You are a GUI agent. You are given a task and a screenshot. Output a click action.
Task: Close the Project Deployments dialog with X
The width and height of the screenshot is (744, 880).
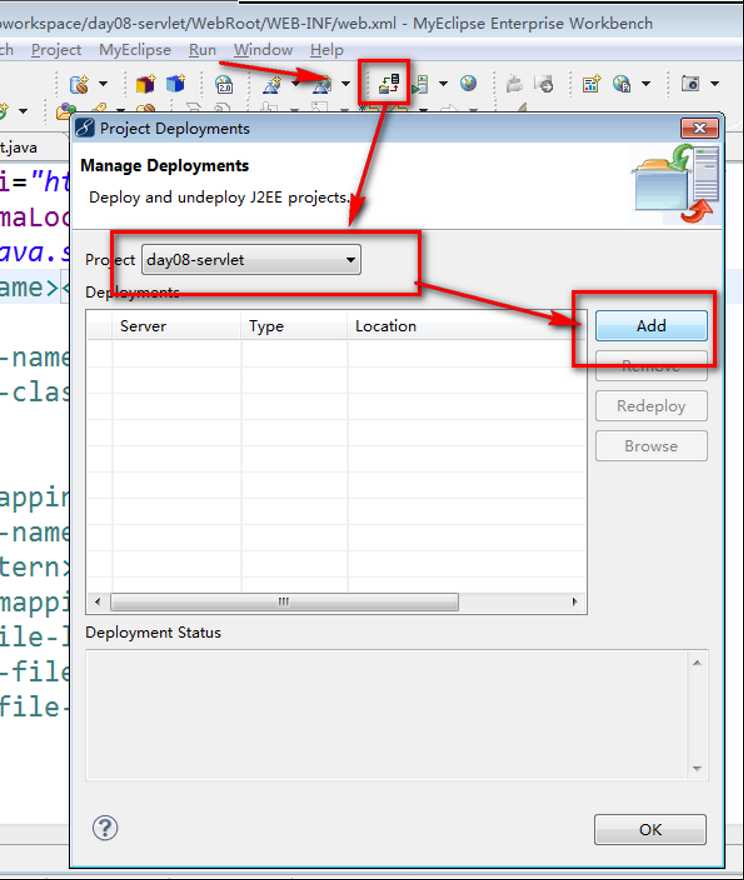coord(699,128)
